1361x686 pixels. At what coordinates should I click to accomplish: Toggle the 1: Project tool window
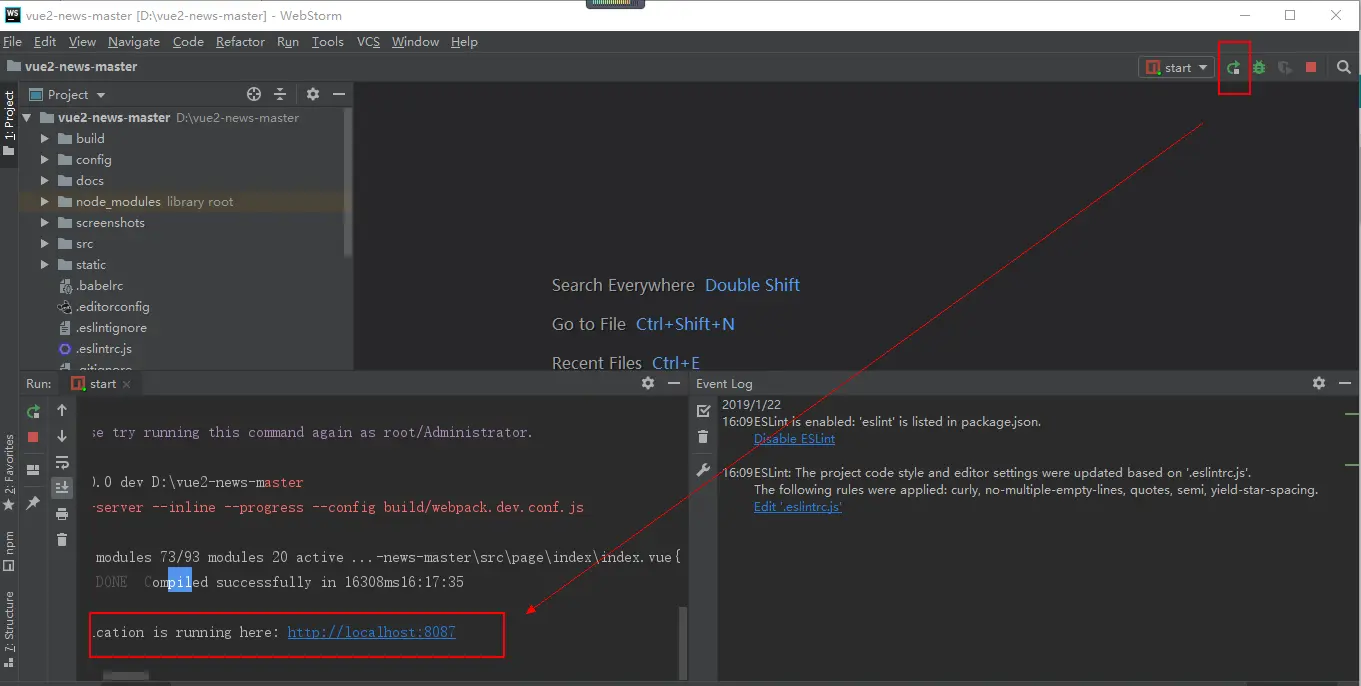pos(9,123)
